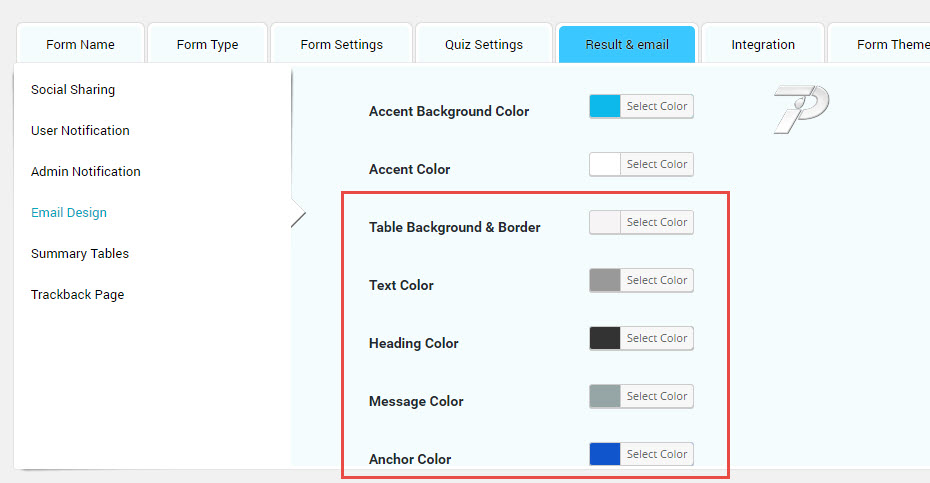Open Trackback Page section
The width and height of the screenshot is (930, 483).
[x=78, y=294]
